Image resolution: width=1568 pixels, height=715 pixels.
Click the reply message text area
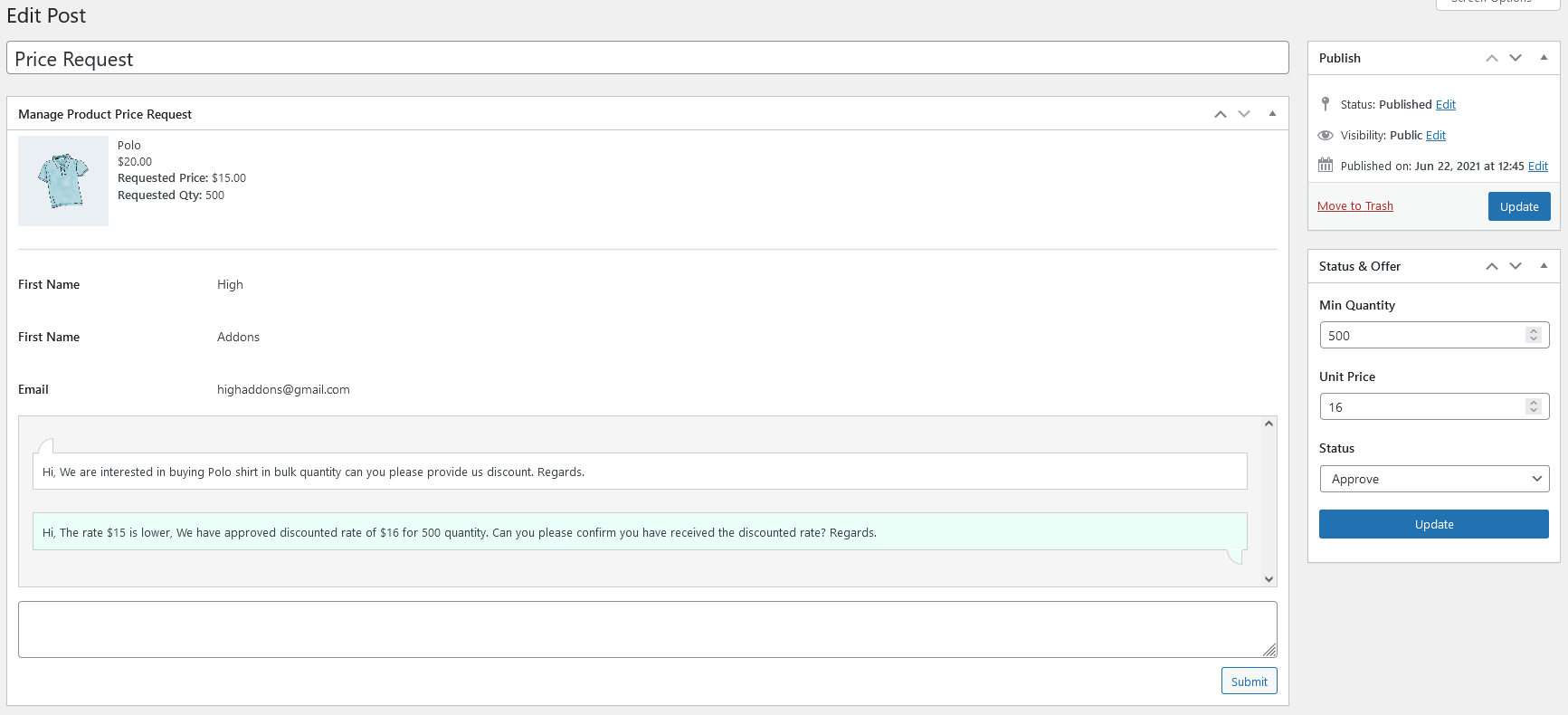click(x=648, y=629)
